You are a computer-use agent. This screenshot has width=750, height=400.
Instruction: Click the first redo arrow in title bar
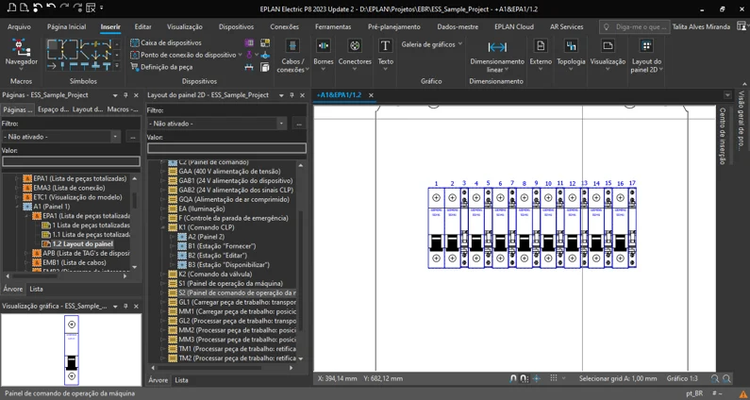coord(65,8)
